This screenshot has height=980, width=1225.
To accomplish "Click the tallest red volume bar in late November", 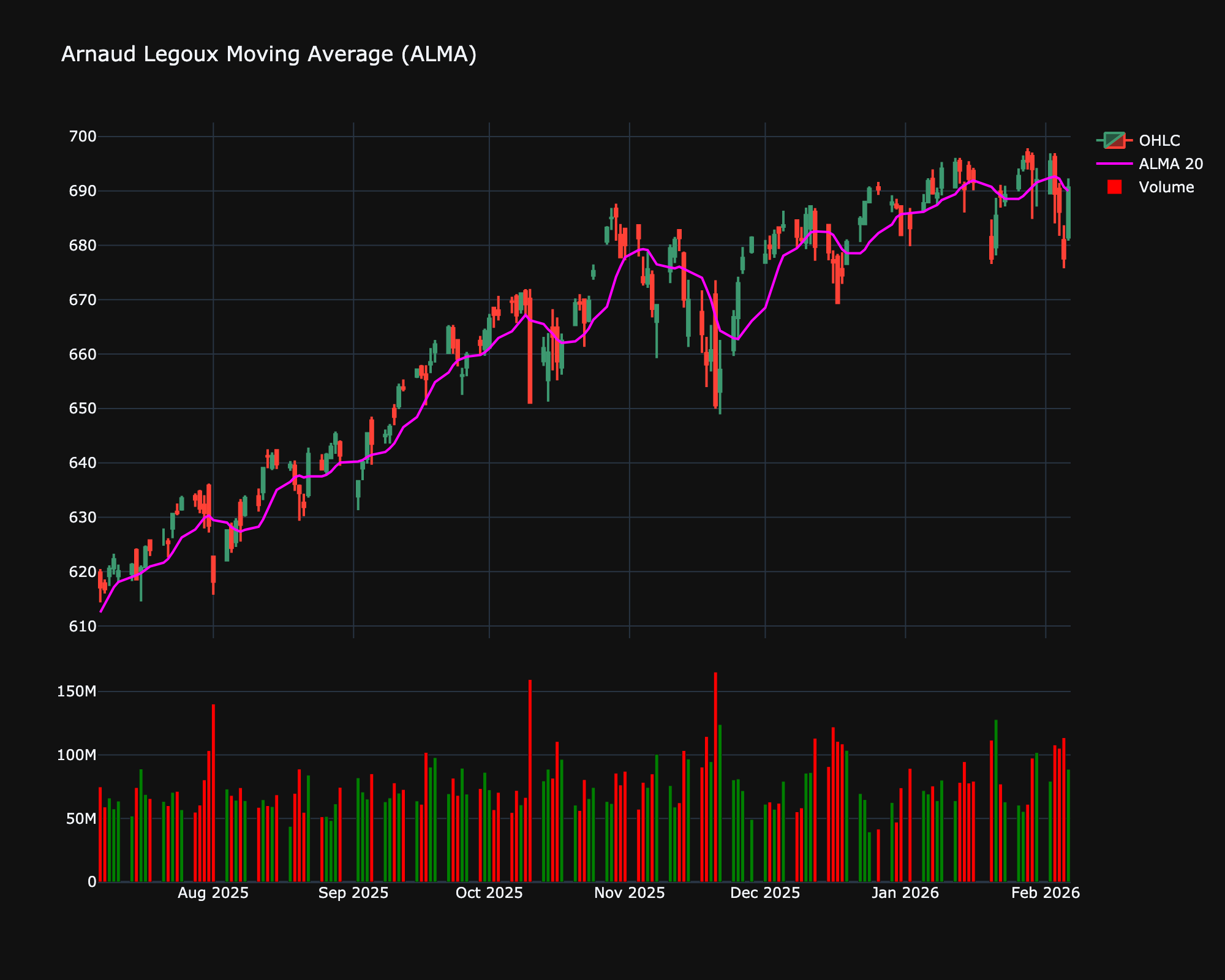I will point(715,778).
